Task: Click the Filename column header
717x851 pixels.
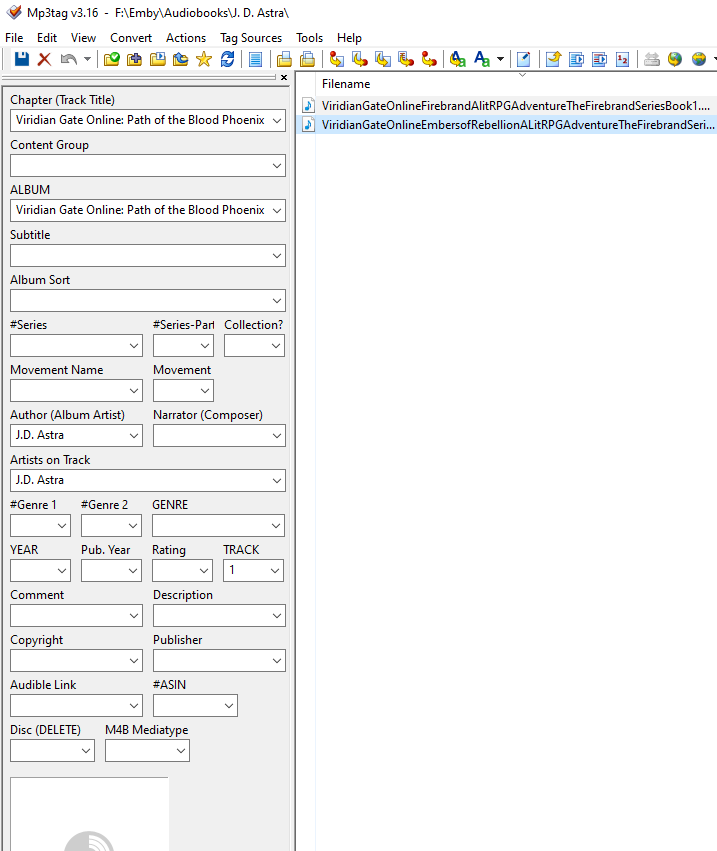Action: click(346, 84)
